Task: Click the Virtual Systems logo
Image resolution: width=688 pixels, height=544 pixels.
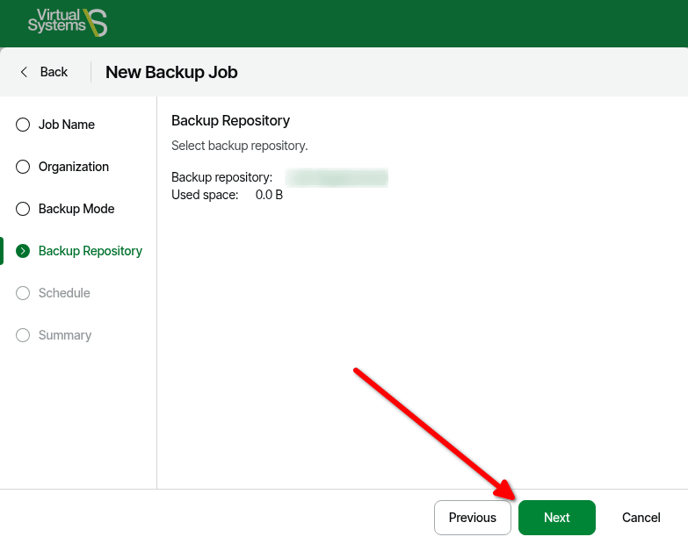Action: point(67,22)
